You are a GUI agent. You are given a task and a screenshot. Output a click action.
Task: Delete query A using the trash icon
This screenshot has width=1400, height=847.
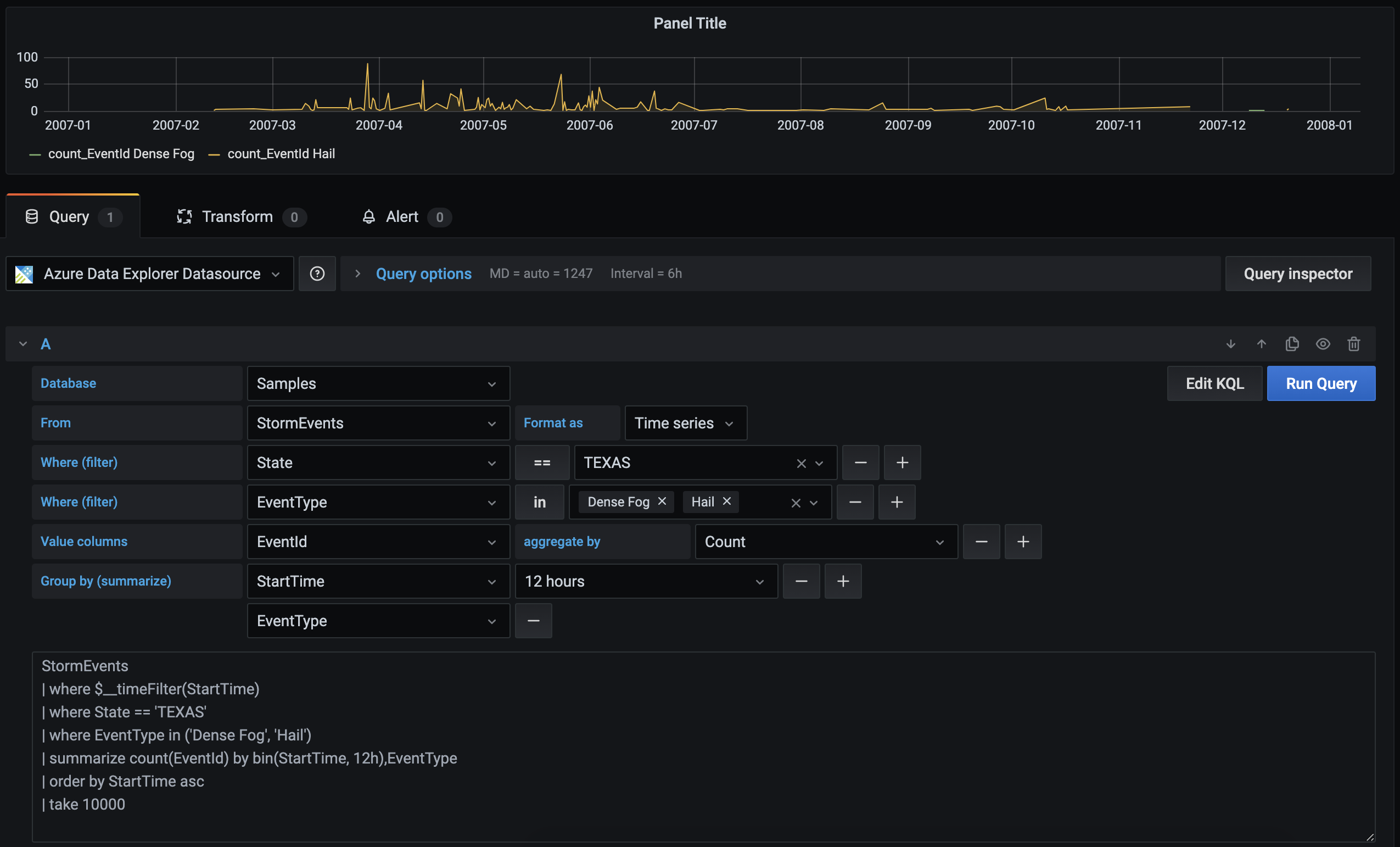tap(1354, 344)
